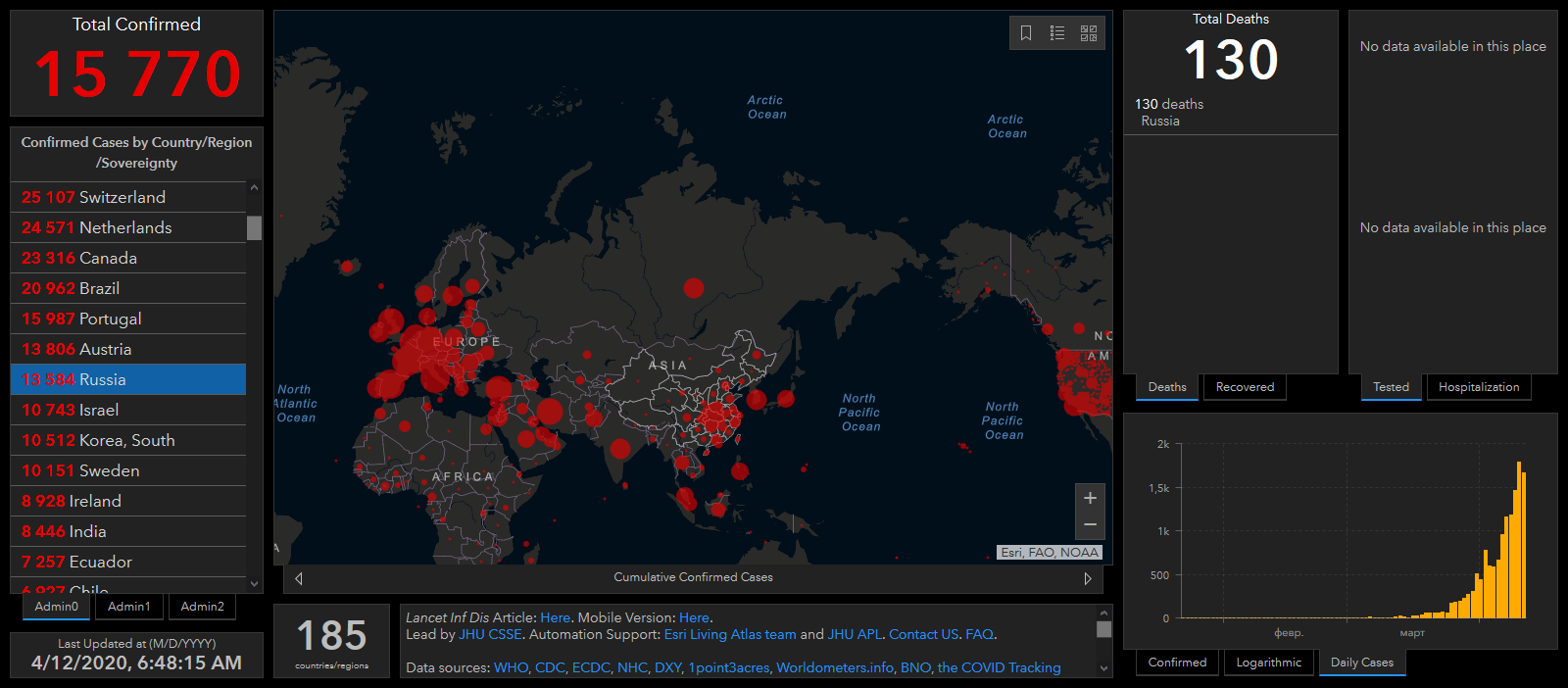Screen dimensions: 1568x688
Task: Click the Contact US link
Action: pyautogui.click(x=923, y=634)
